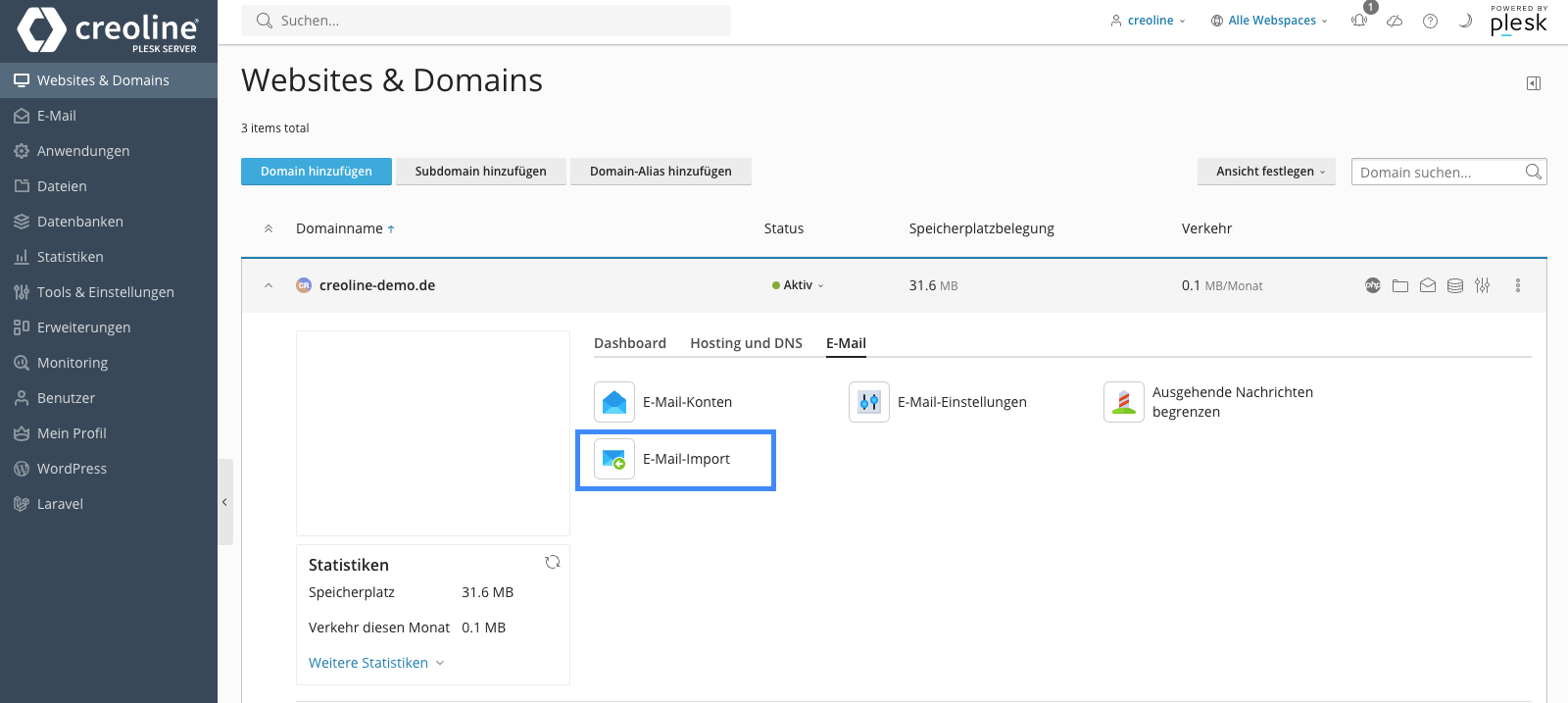Click search magnifier in Domain suchen field
Screen dimensions: 1568x703
point(1534,172)
